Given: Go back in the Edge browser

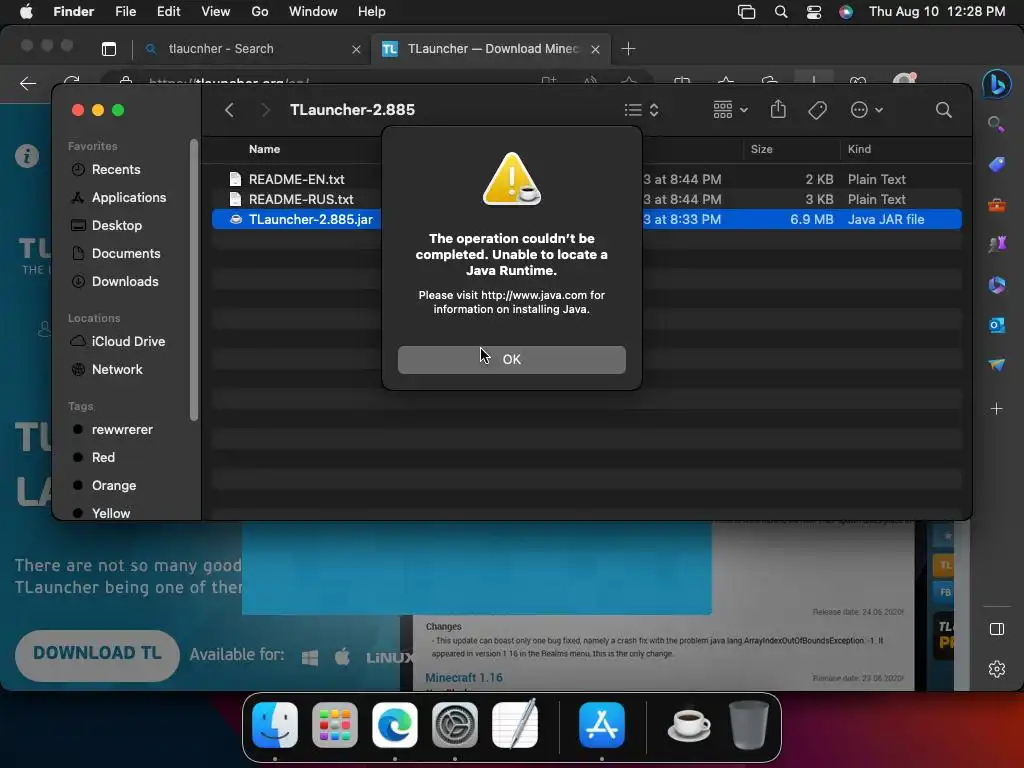Looking at the screenshot, I should (x=28, y=84).
